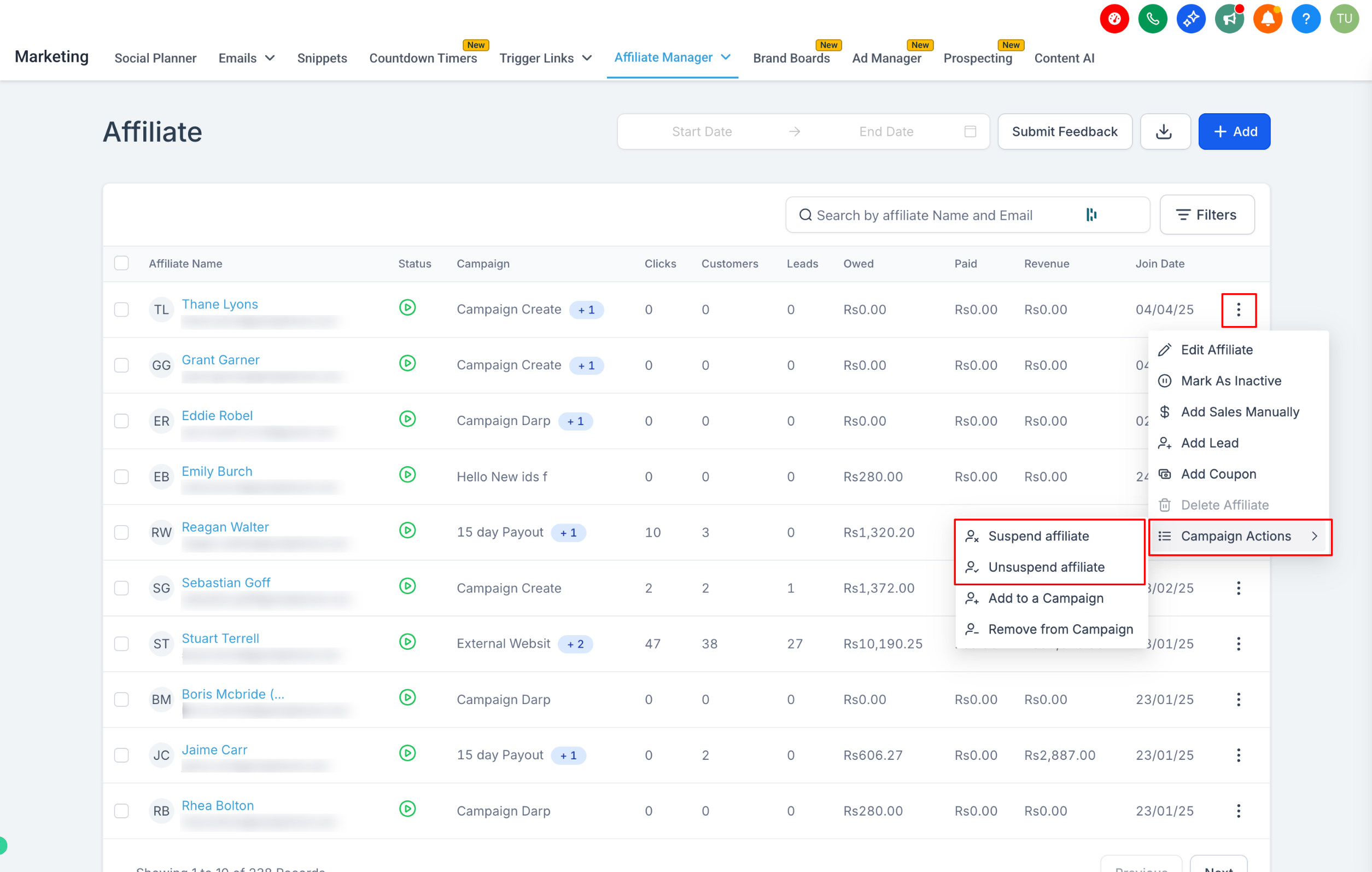
Task: Open the TU user avatar
Action: [1344, 19]
